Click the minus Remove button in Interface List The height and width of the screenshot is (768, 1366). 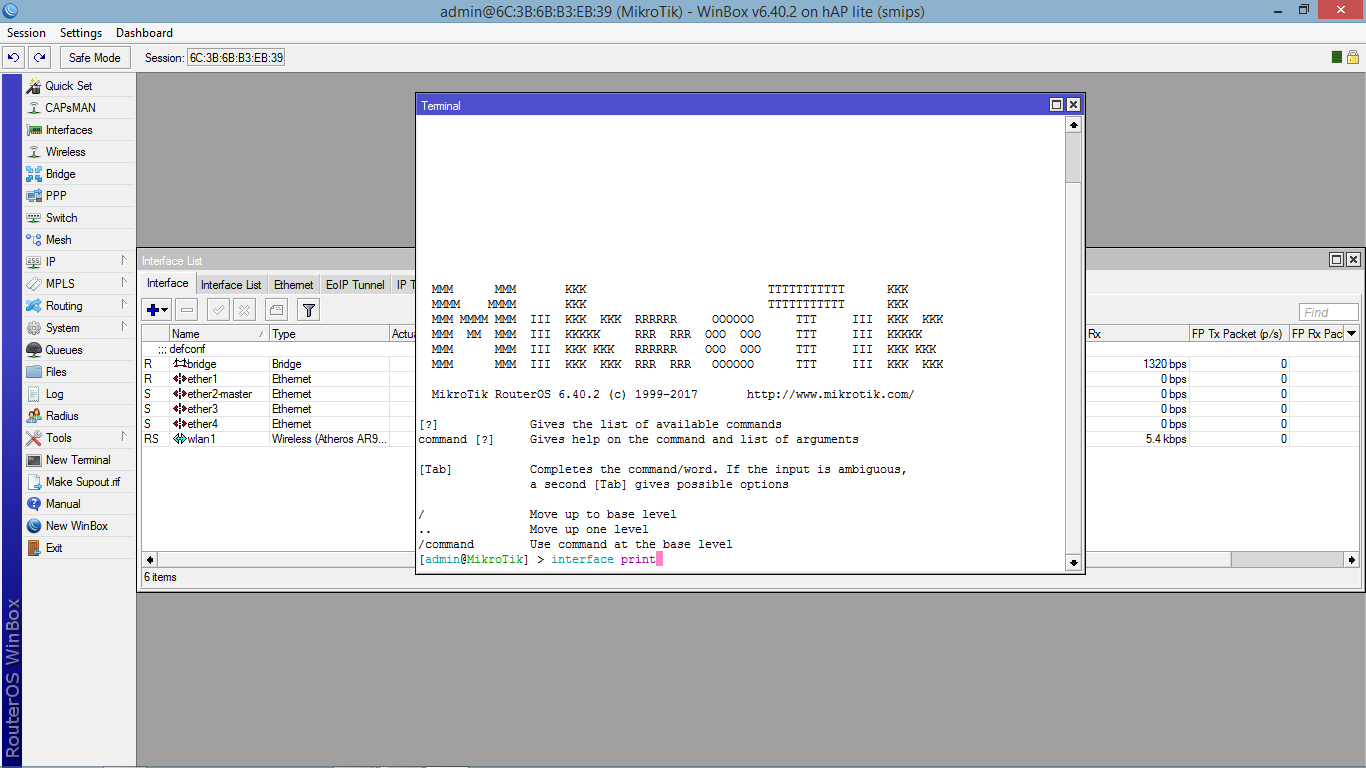click(187, 310)
